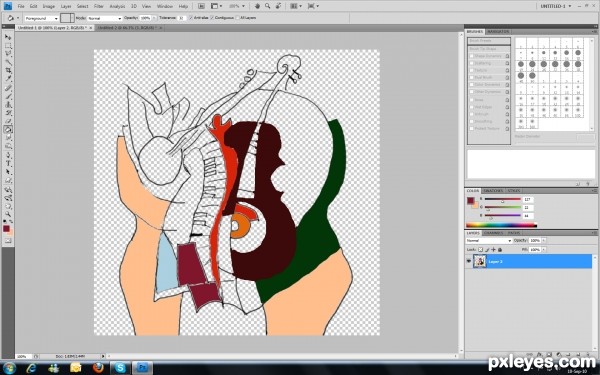Select the Lasso tool
Screen dimensions: 600x375
[8, 54]
